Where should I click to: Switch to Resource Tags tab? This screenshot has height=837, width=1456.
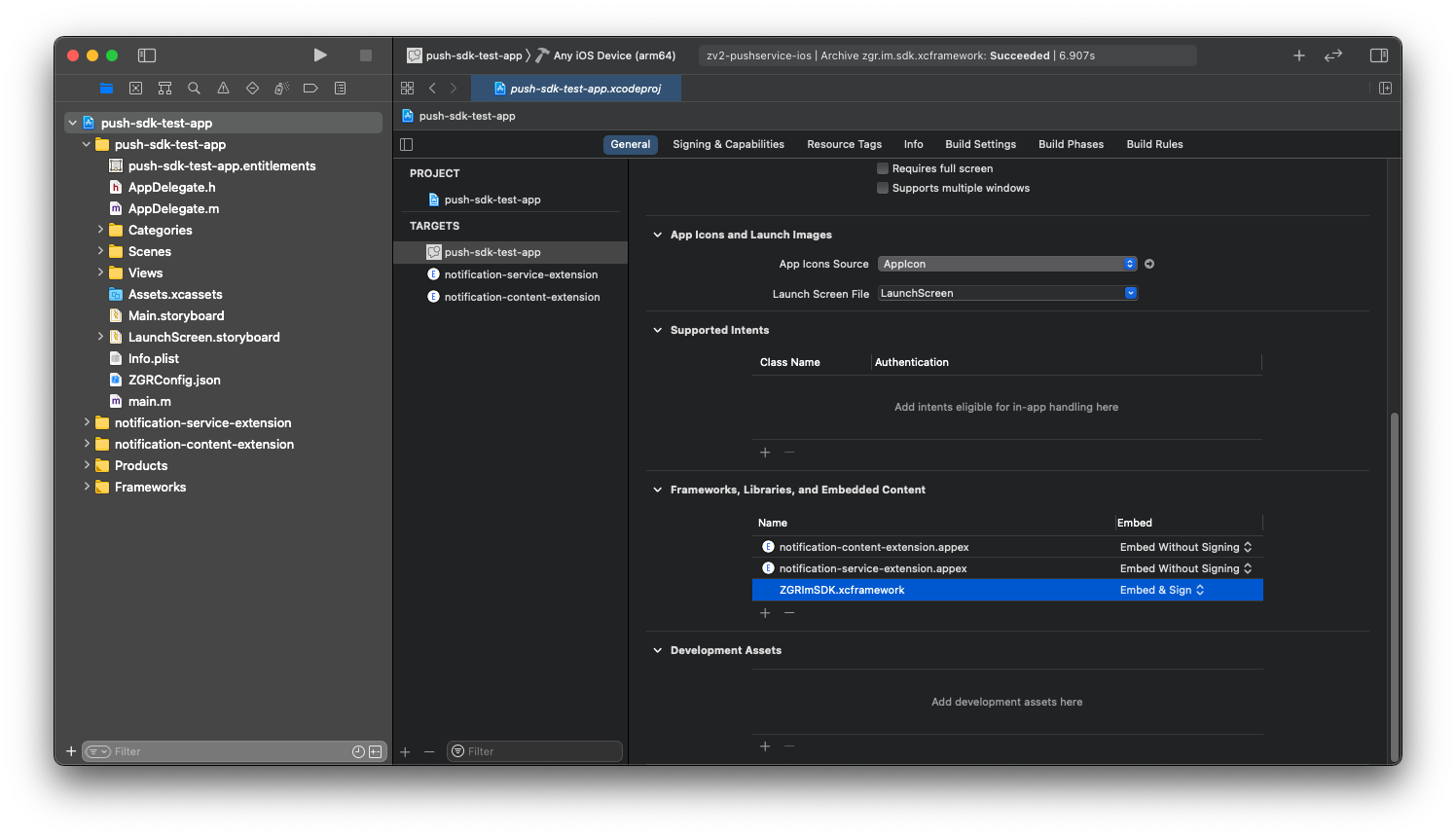click(x=844, y=144)
